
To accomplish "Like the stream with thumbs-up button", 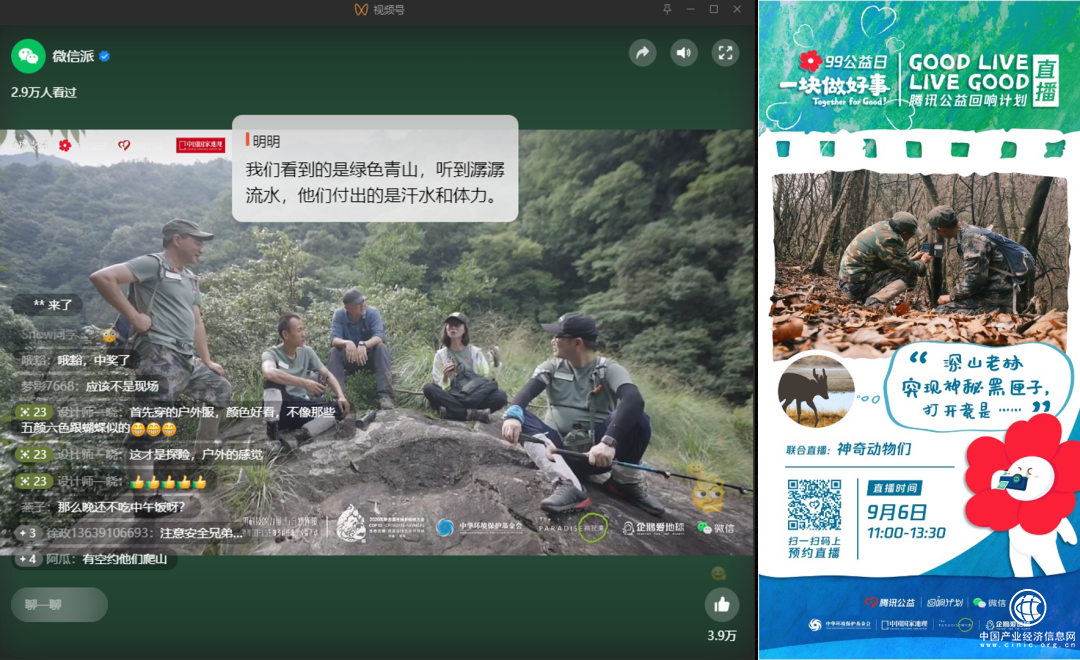I will [x=721, y=605].
